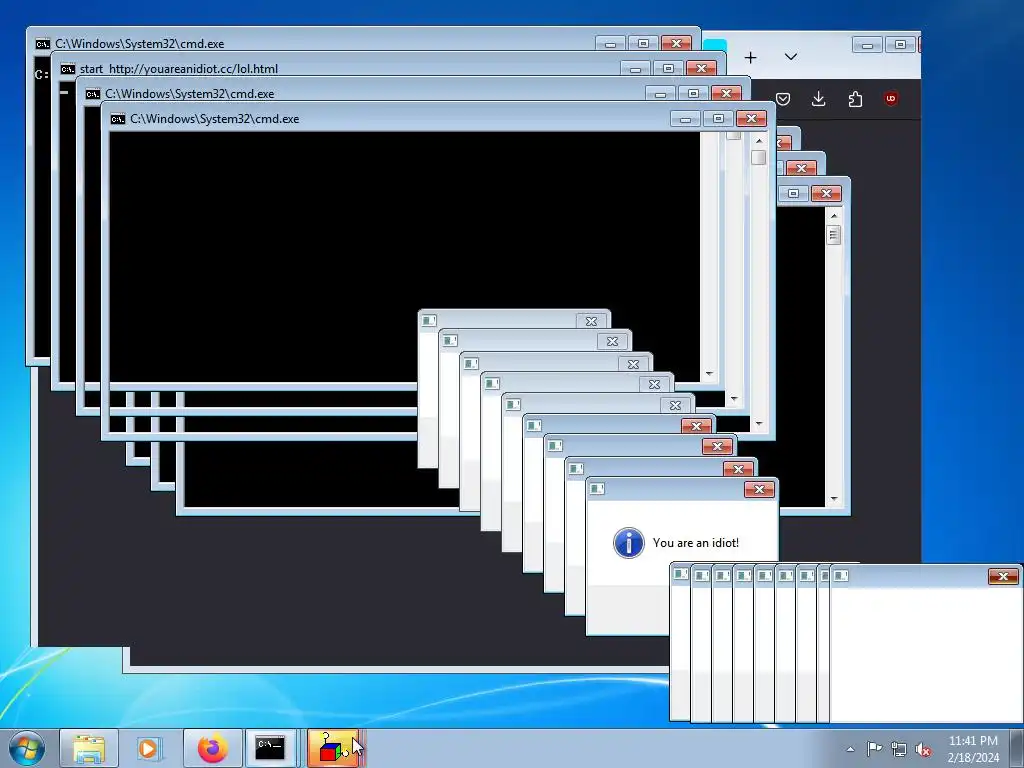Screen dimensions: 1024x768
Task: Close the 'start http://youareanidiot.cc/lol.html' window
Action: (701, 69)
